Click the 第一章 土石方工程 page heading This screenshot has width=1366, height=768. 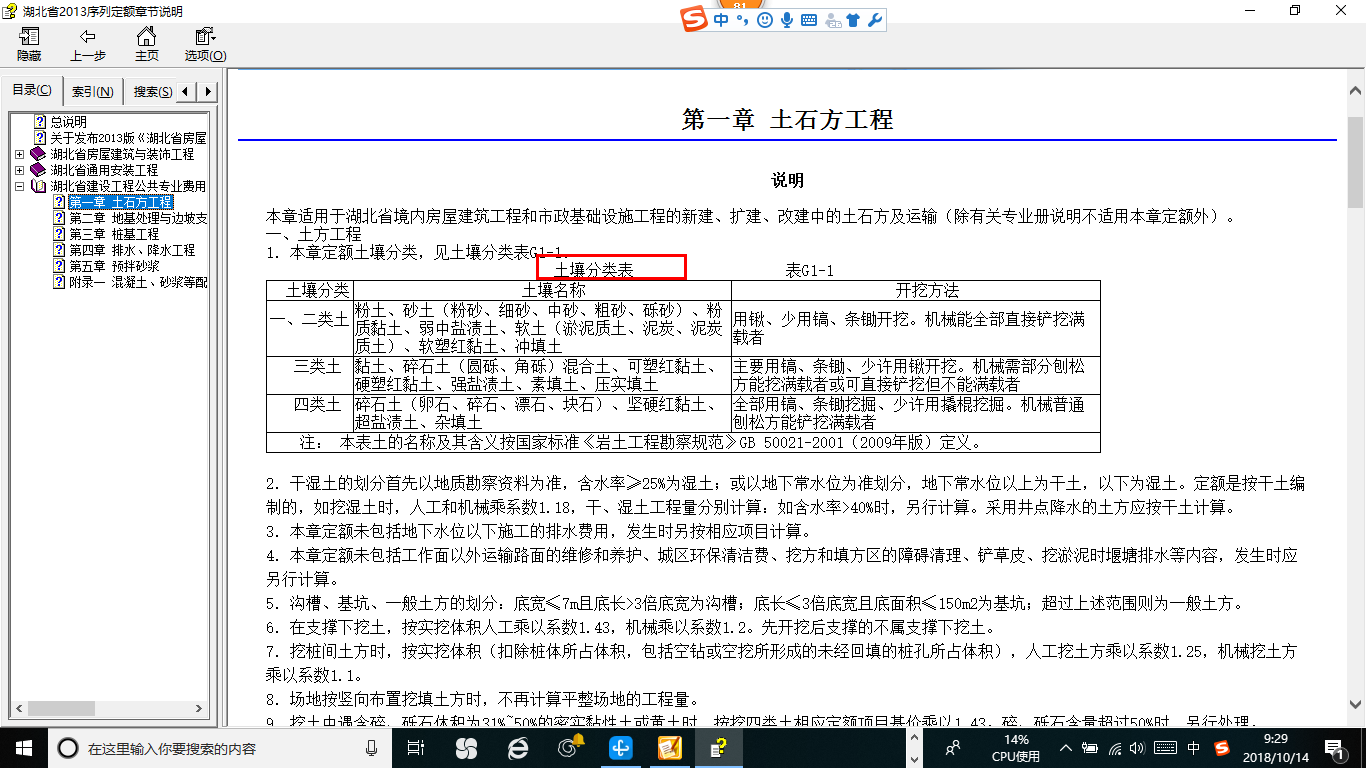click(787, 120)
